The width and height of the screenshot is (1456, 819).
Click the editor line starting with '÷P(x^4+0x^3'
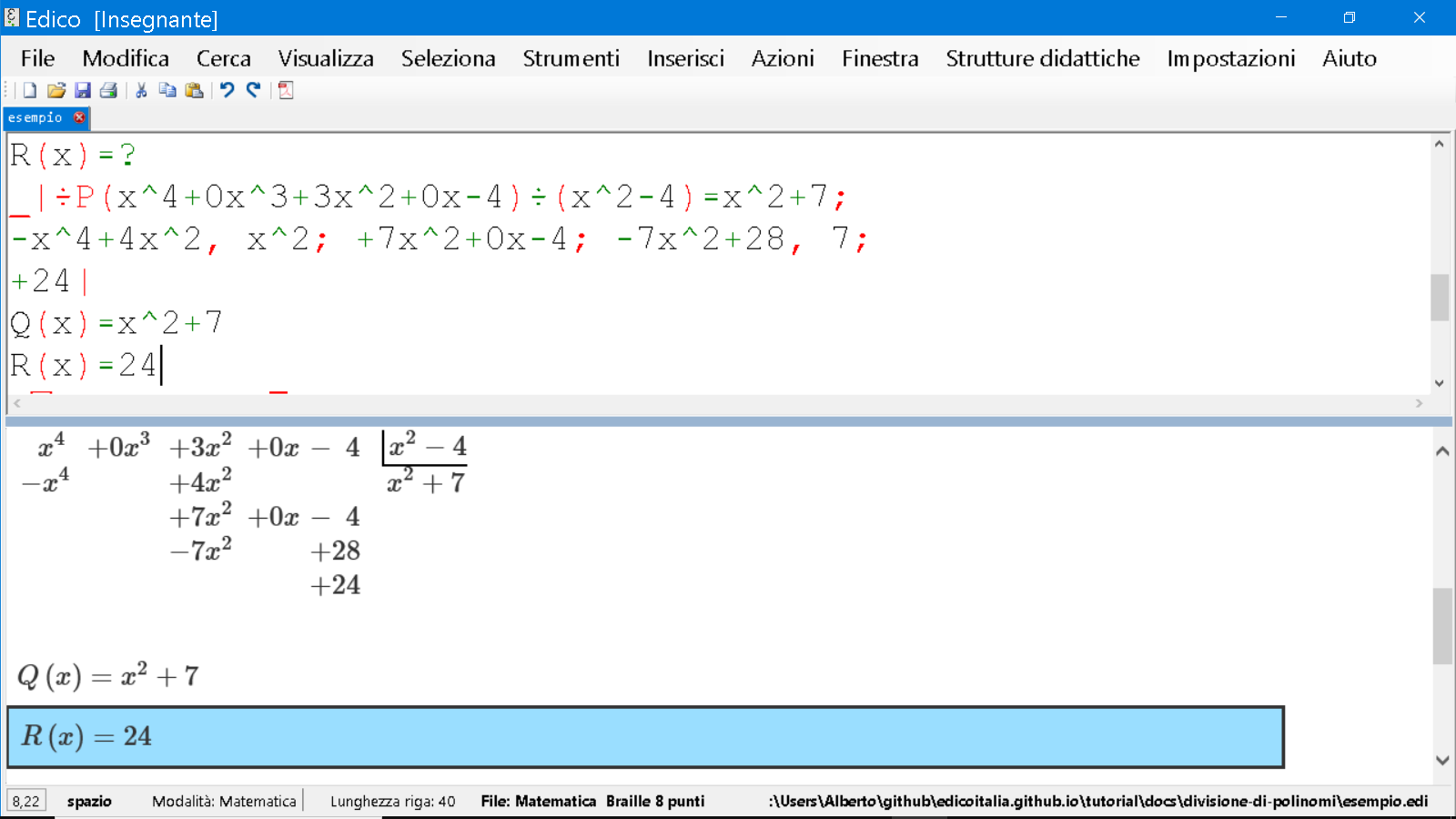click(428, 197)
